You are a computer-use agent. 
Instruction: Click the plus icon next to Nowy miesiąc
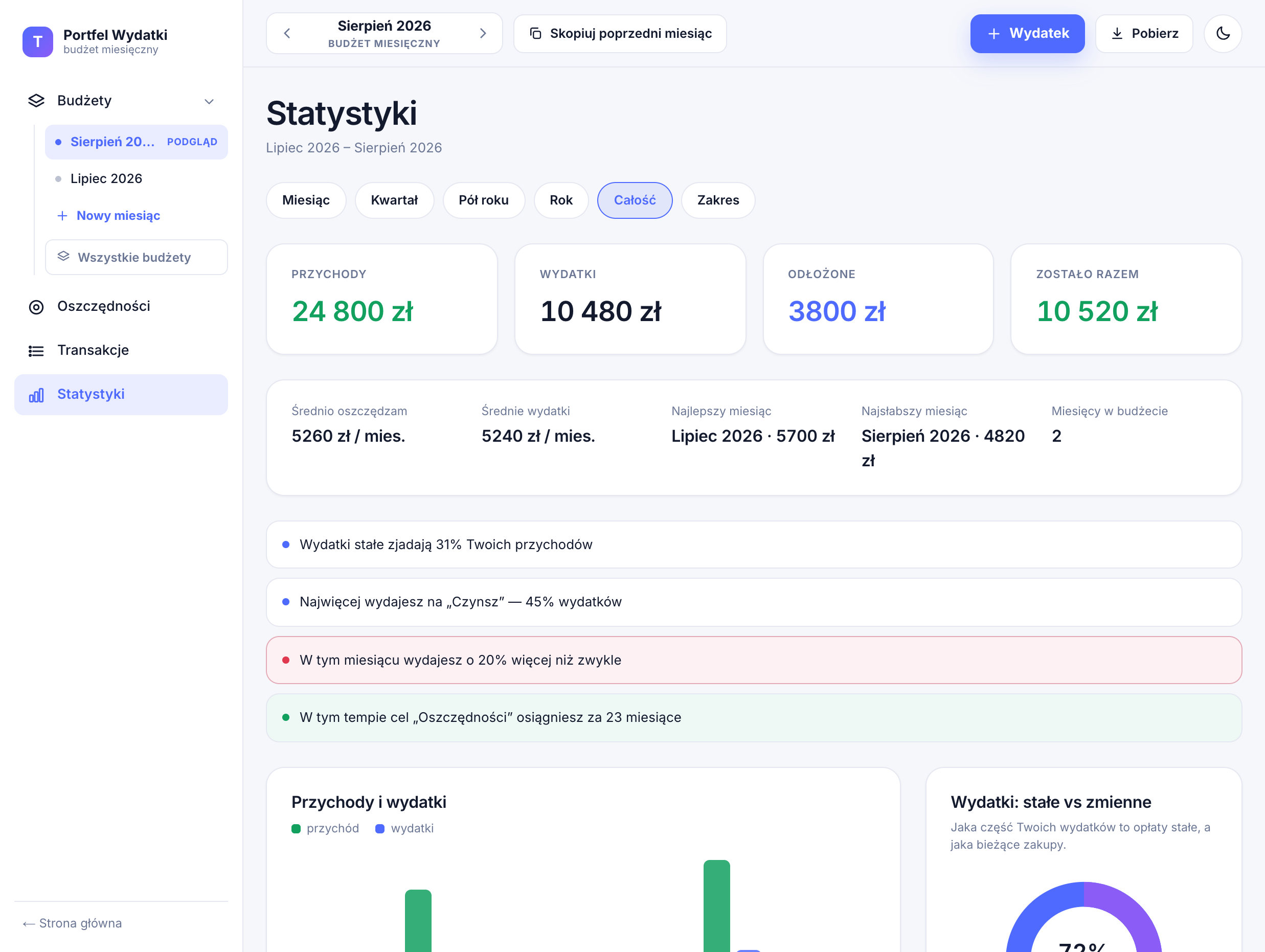62,216
